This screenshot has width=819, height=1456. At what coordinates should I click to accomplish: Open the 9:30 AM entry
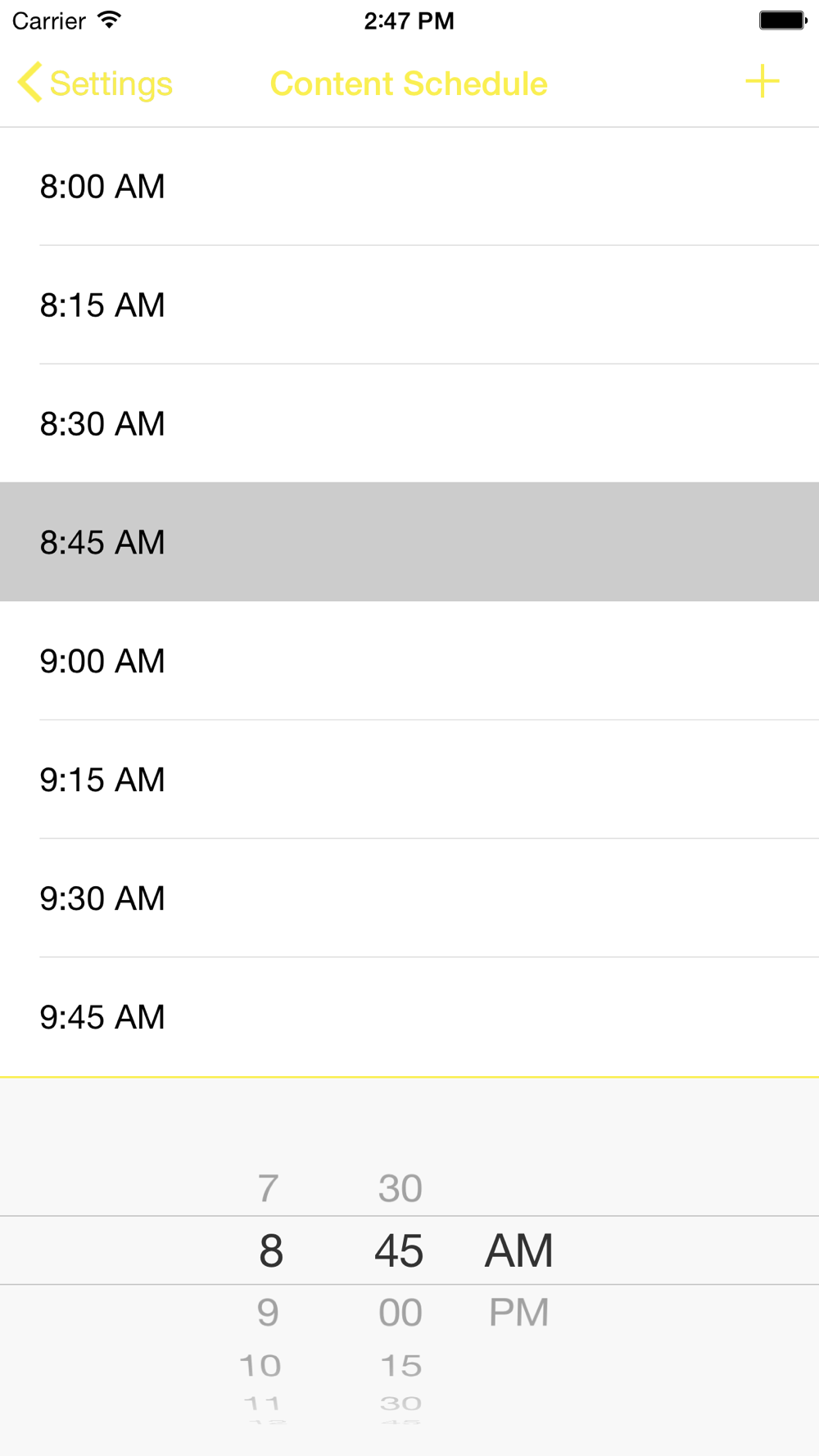(x=409, y=898)
